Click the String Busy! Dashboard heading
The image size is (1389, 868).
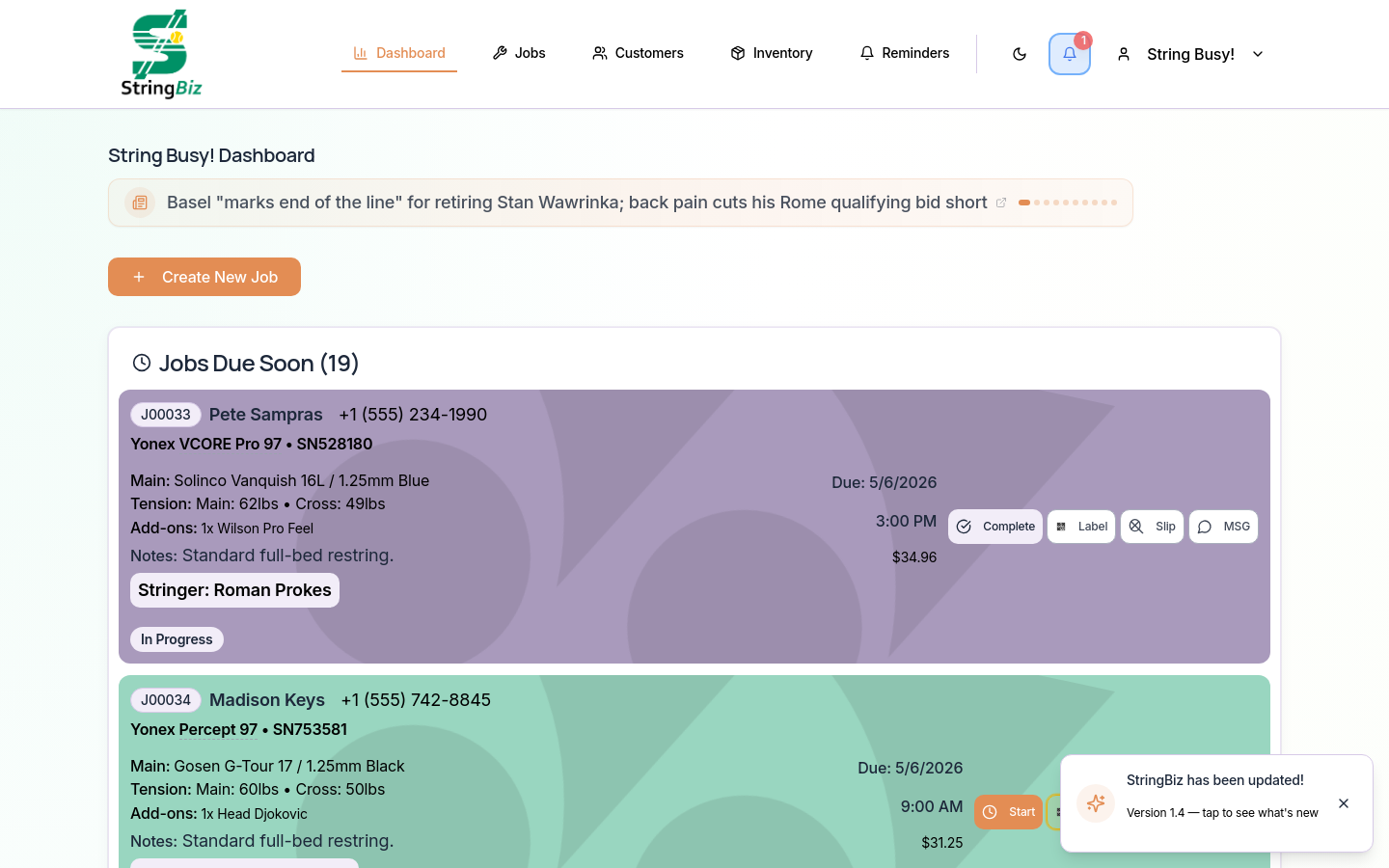211,155
